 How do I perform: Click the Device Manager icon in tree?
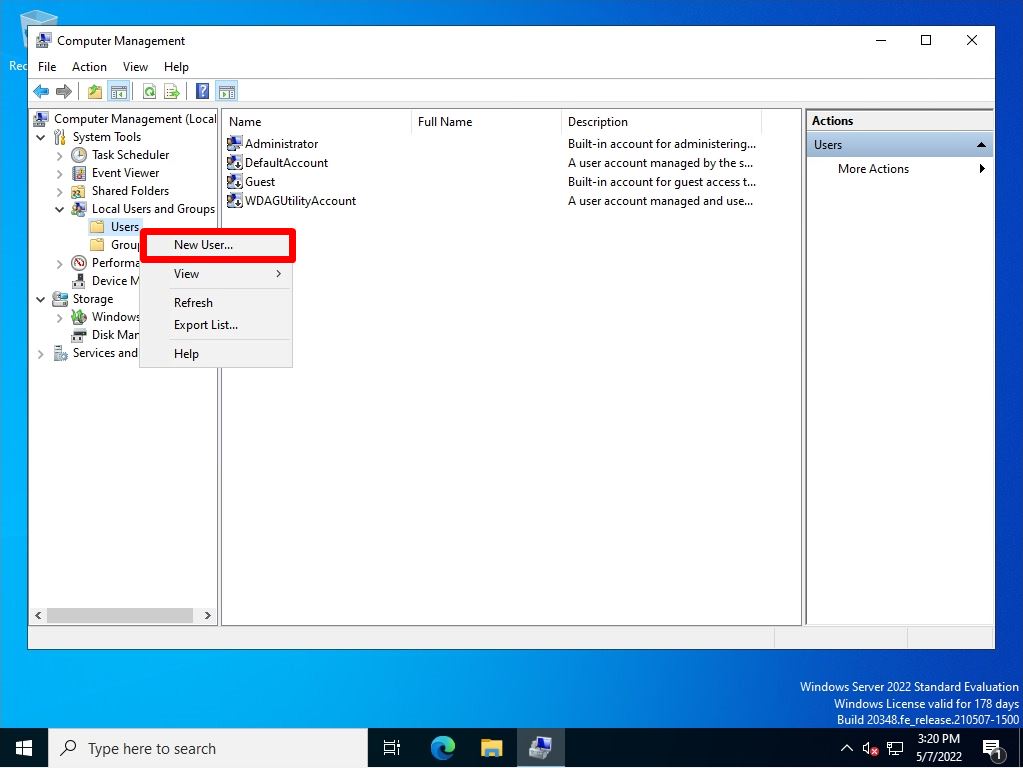[x=79, y=281]
